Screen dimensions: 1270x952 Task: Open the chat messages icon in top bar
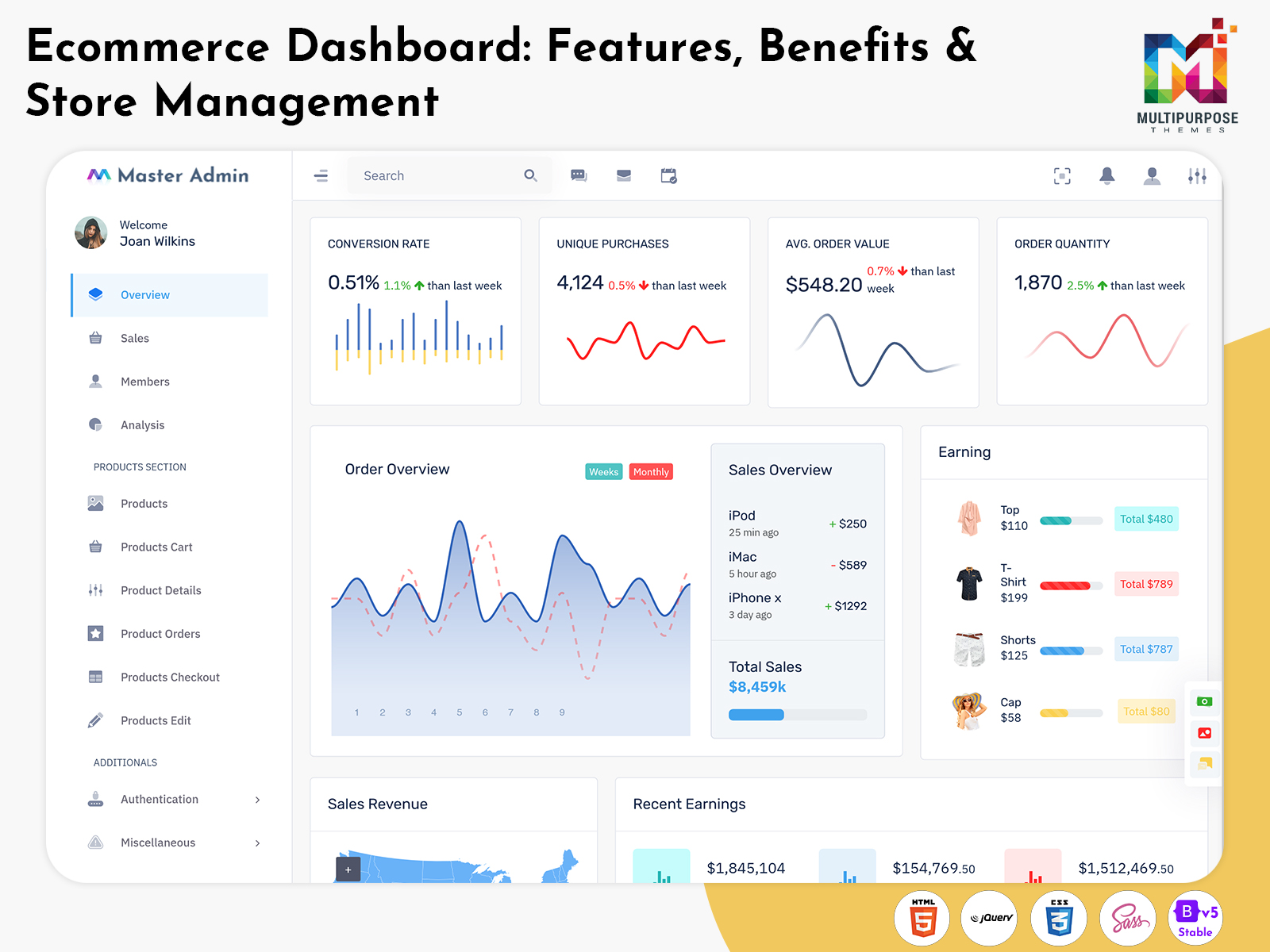tap(579, 175)
